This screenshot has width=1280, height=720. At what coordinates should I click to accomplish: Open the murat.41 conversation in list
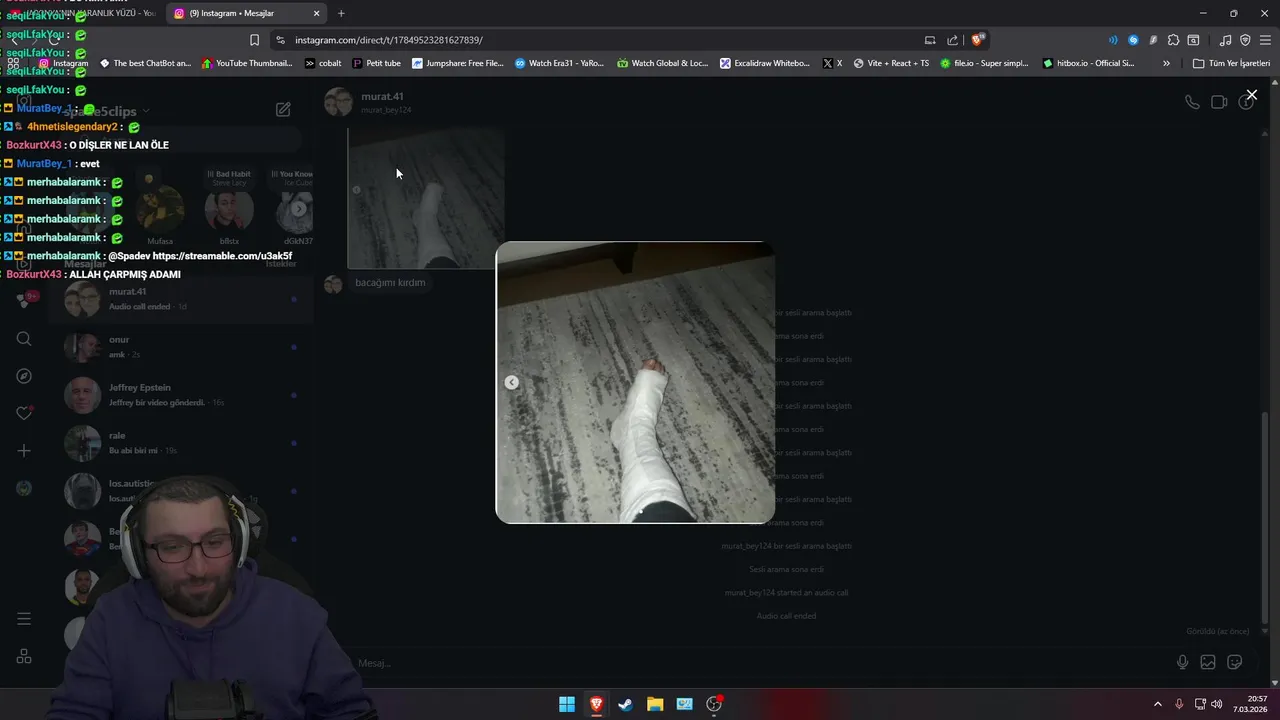point(180,299)
